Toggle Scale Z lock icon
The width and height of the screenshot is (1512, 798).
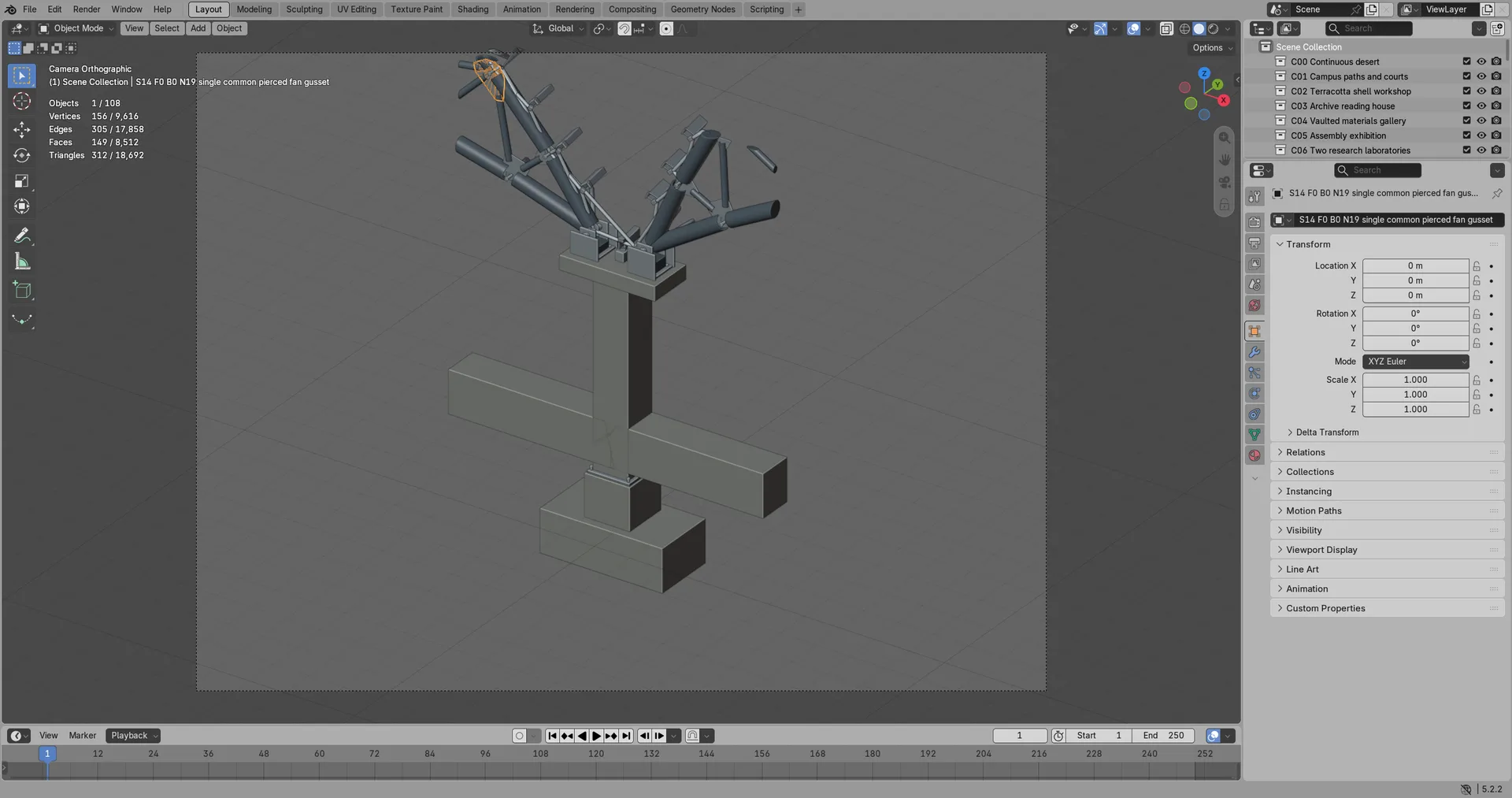pos(1477,410)
